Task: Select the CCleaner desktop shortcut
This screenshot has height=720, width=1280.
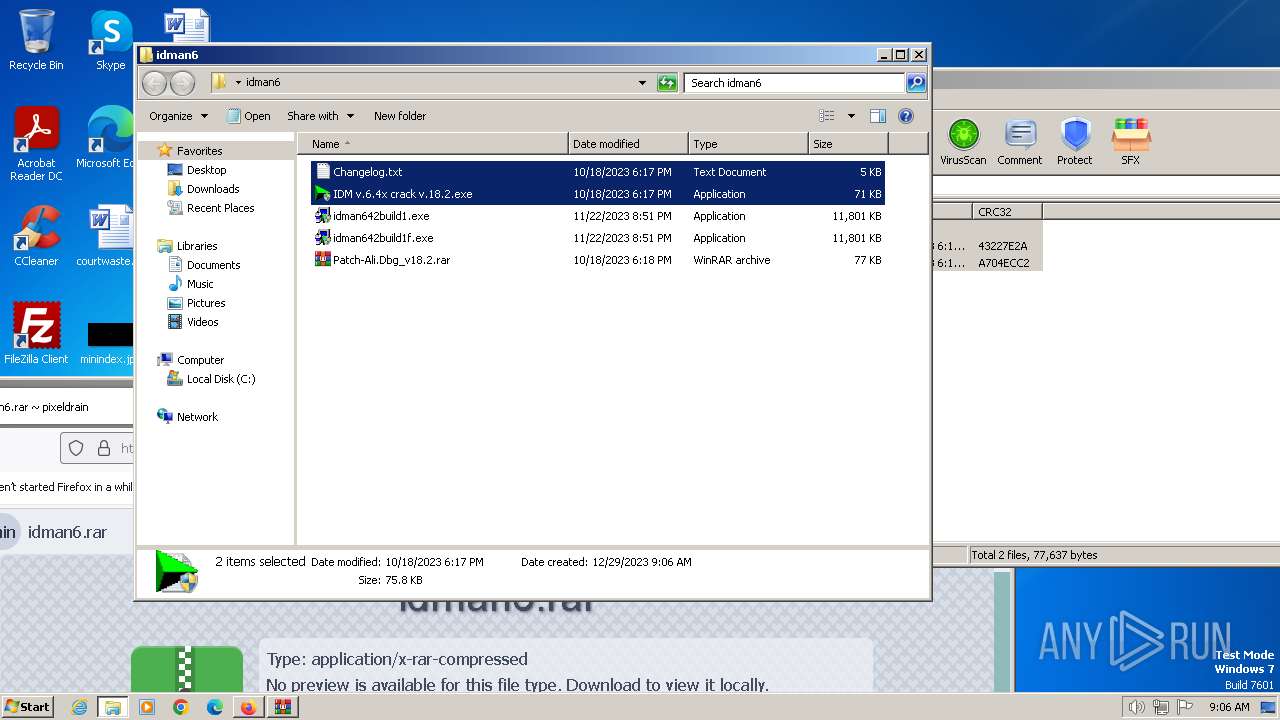Action: 36,236
